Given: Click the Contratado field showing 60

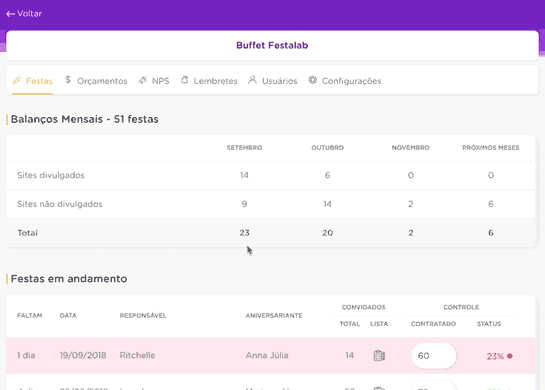Looking at the screenshot, I should pos(434,356).
